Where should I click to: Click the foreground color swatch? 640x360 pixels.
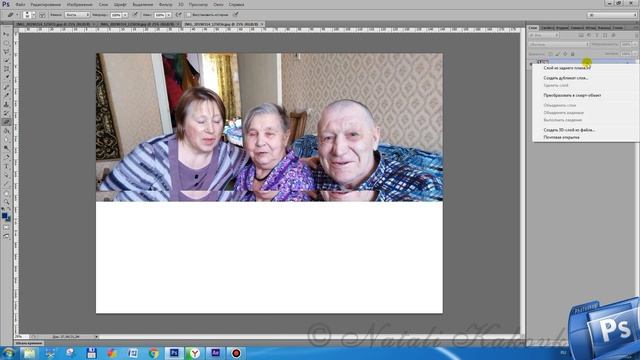click(x=4, y=216)
